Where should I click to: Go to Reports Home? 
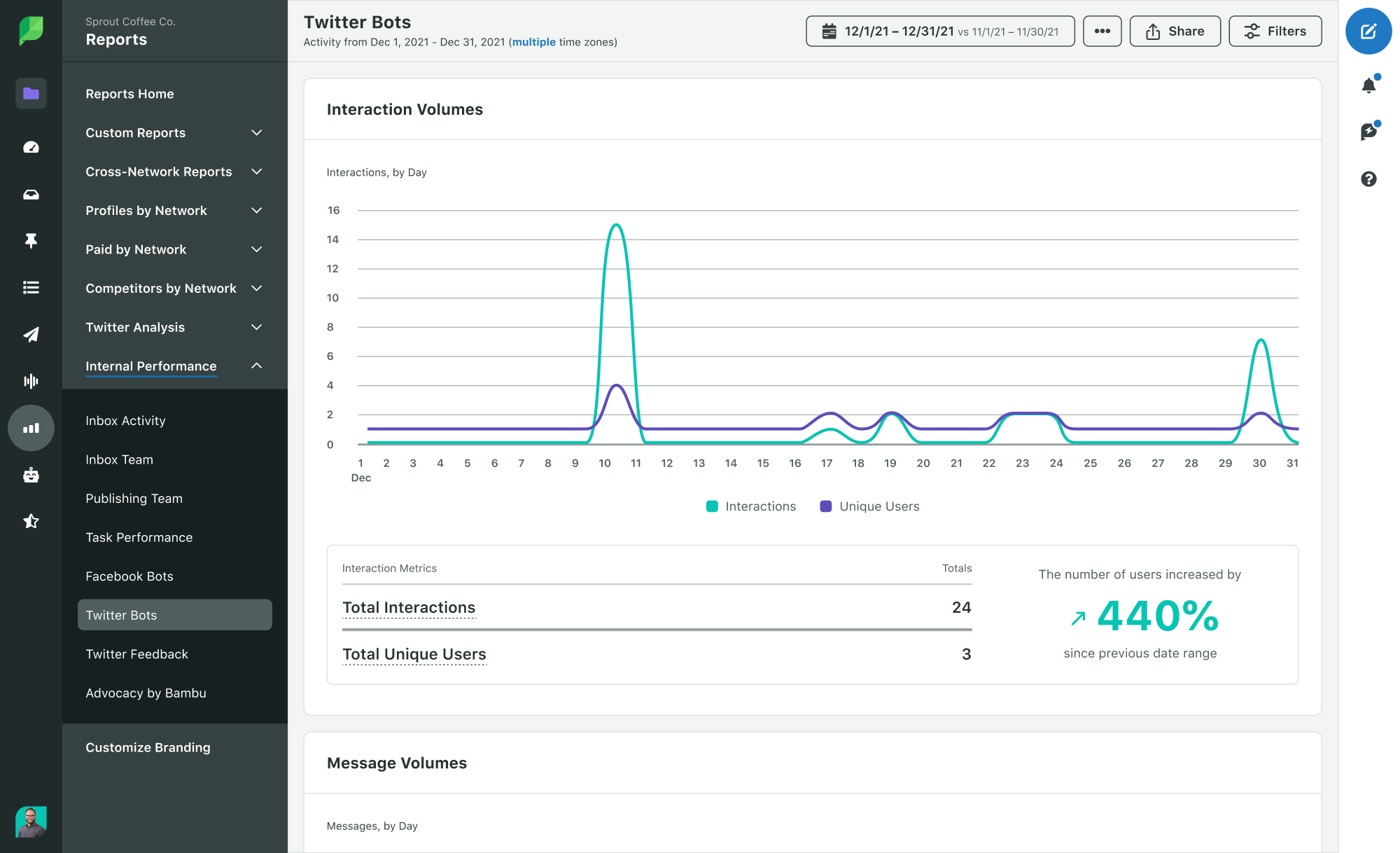[129, 94]
